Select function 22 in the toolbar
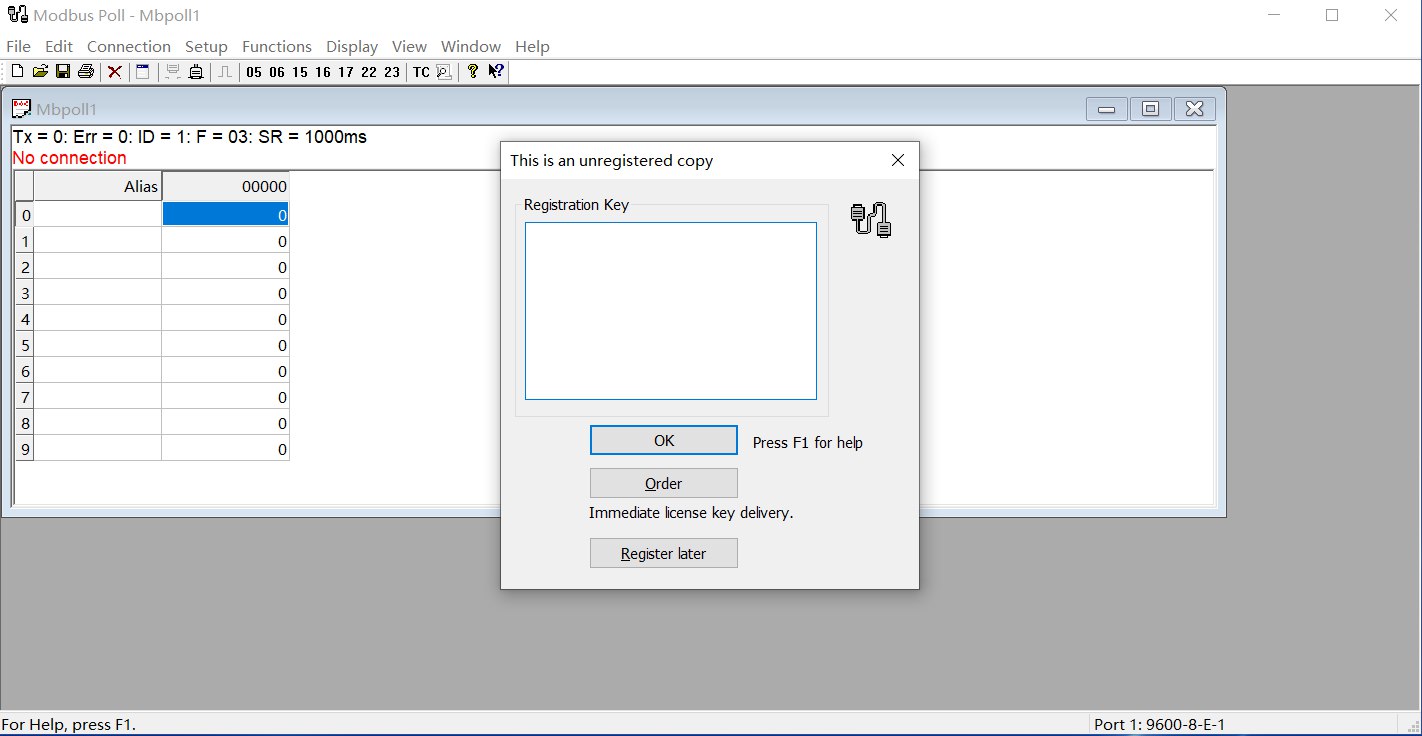 369,72
